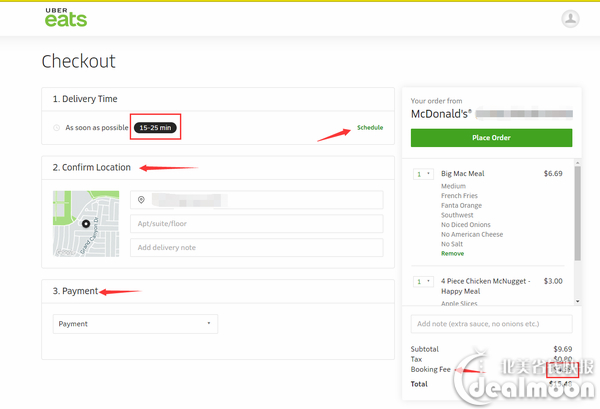The image size is (600, 409).
Task: Open the user profile avatar
Action: [570, 18]
